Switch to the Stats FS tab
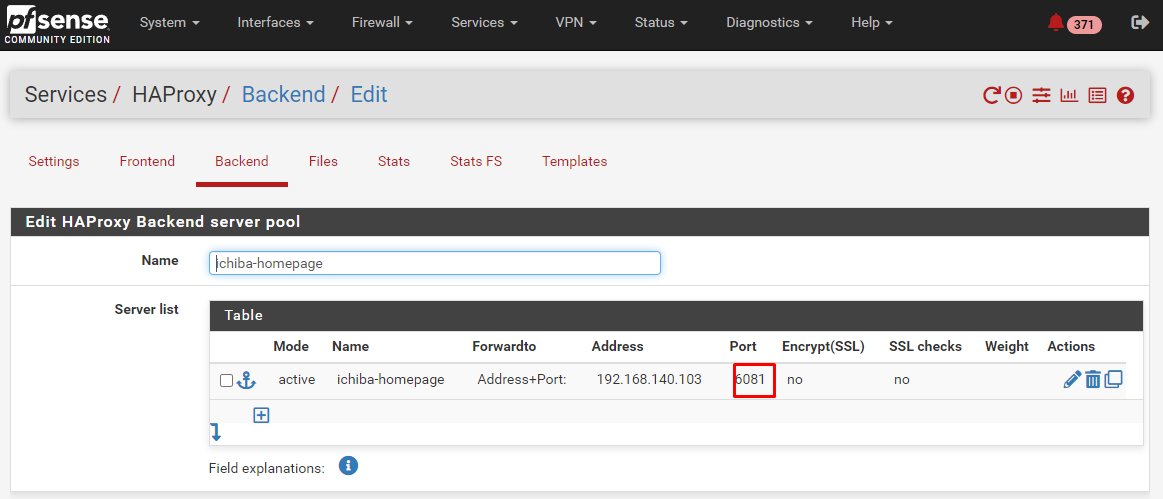The image size is (1163, 499). [x=476, y=161]
